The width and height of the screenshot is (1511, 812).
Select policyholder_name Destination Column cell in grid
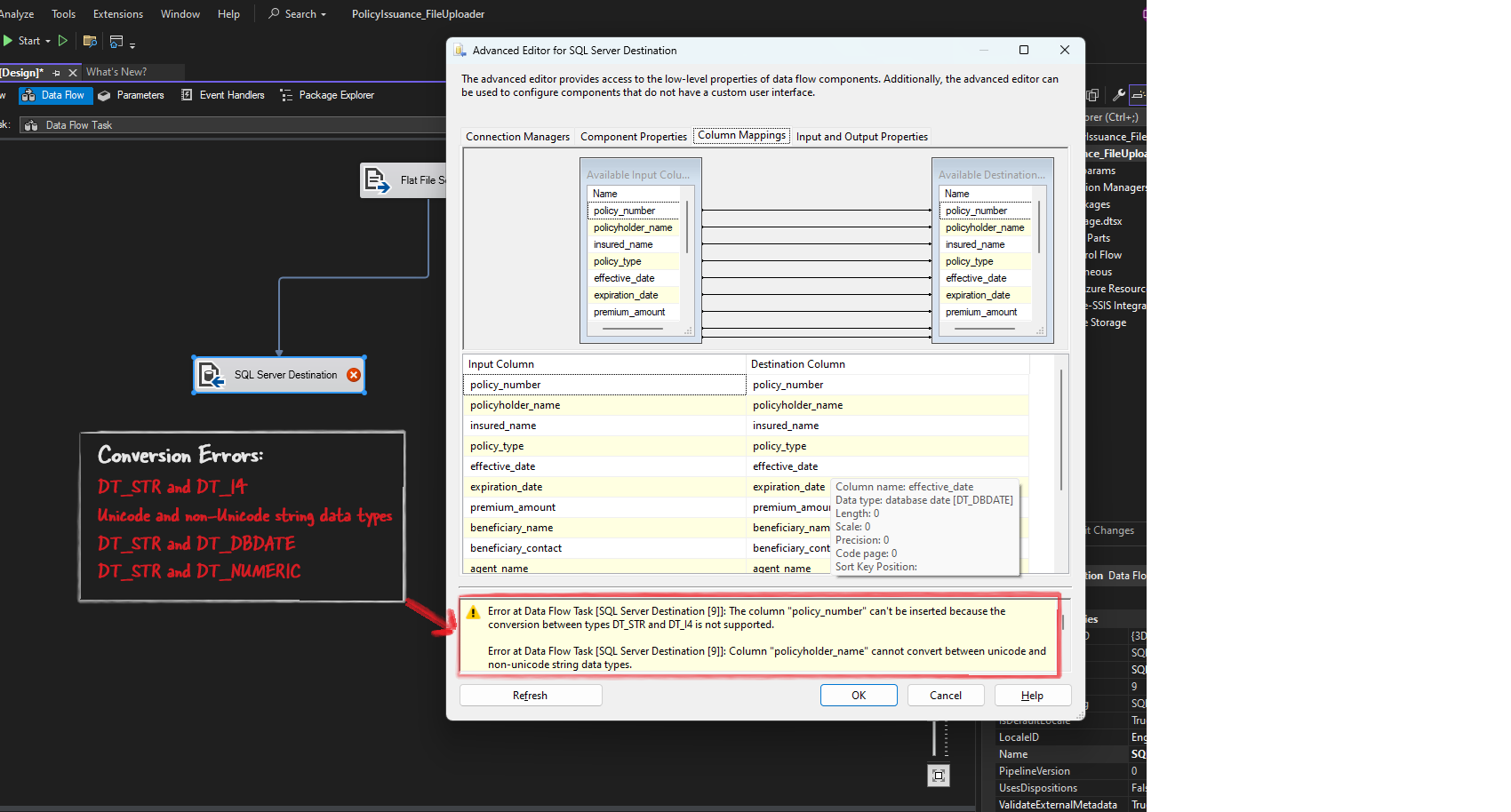(x=887, y=405)
